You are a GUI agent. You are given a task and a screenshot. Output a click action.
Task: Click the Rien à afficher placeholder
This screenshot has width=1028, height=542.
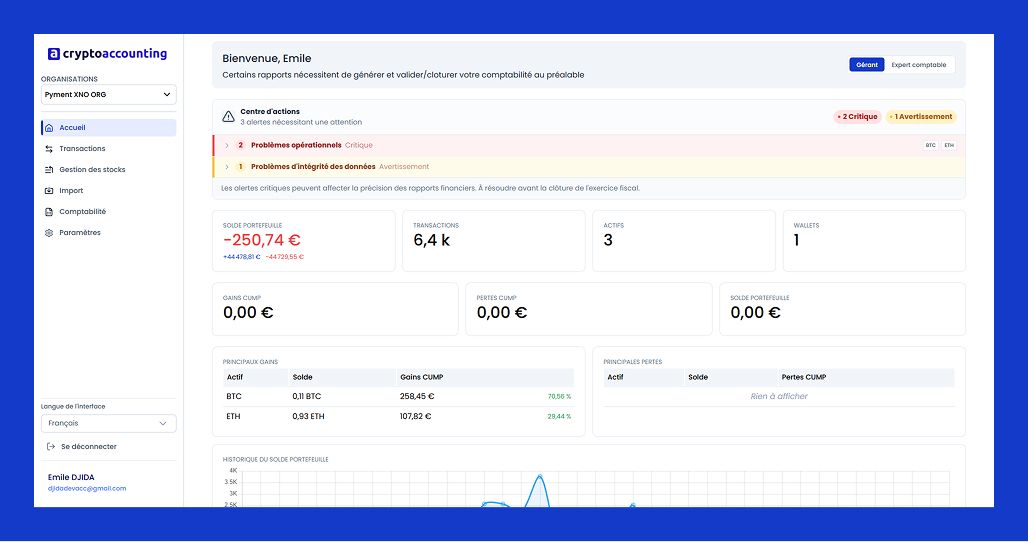coord(779,397)
